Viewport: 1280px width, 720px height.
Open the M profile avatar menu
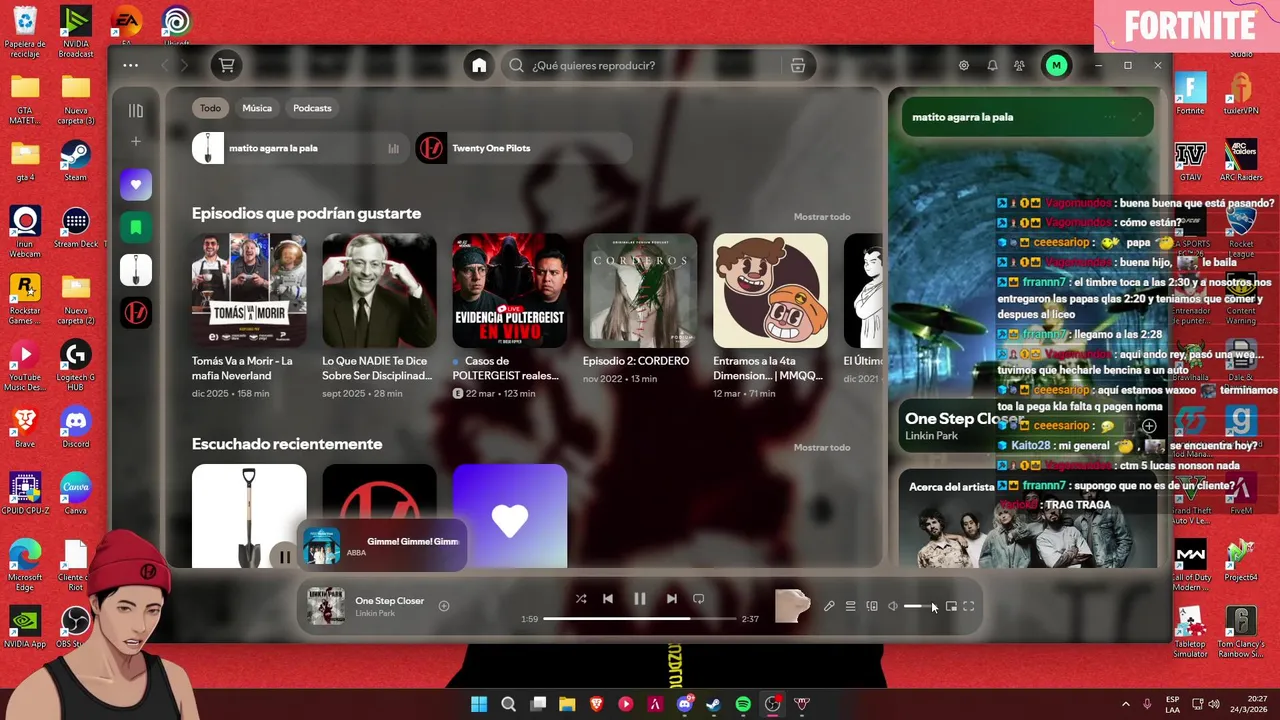[1056, 65]
